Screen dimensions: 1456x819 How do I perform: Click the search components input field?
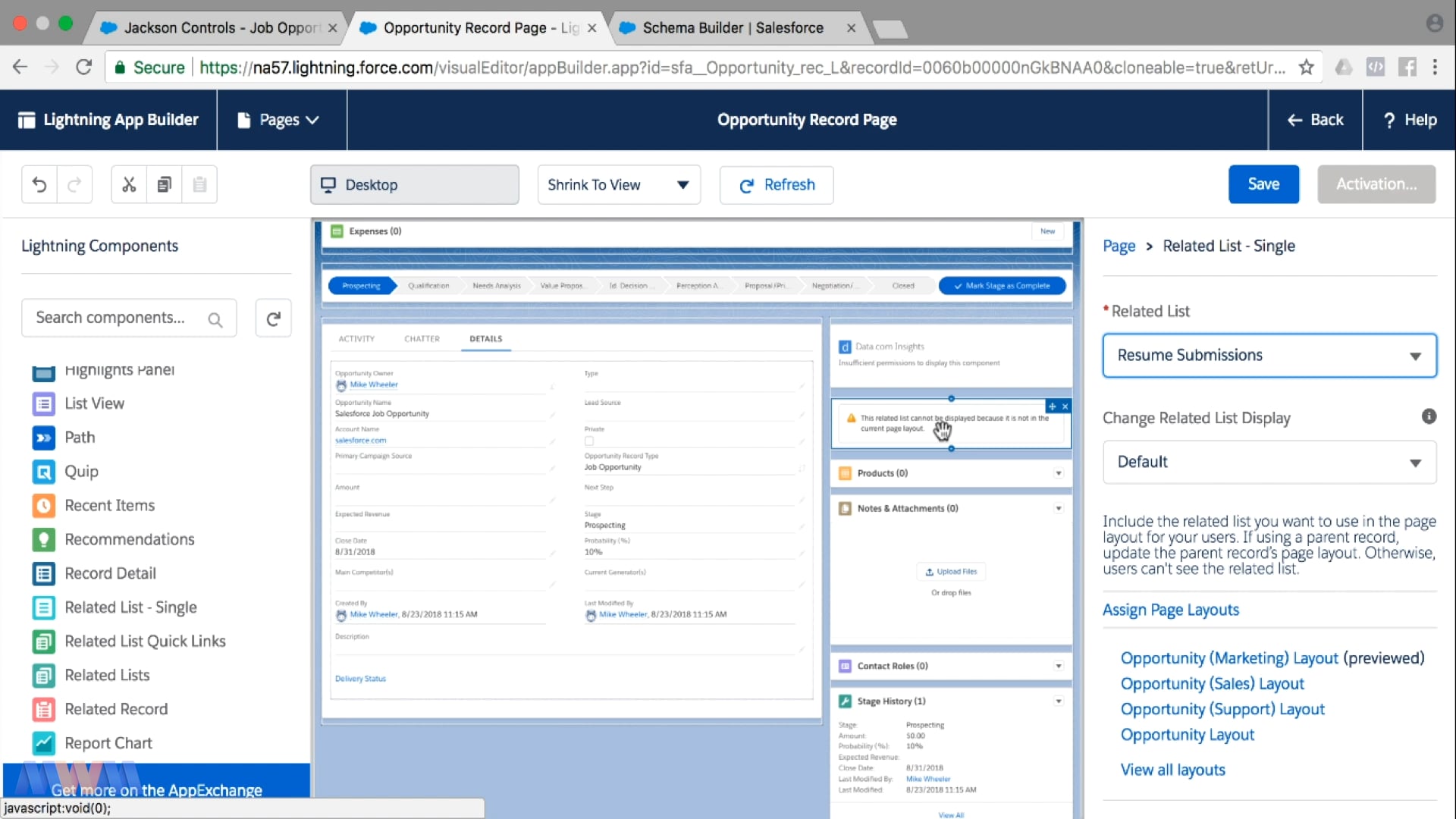point(113,317)
